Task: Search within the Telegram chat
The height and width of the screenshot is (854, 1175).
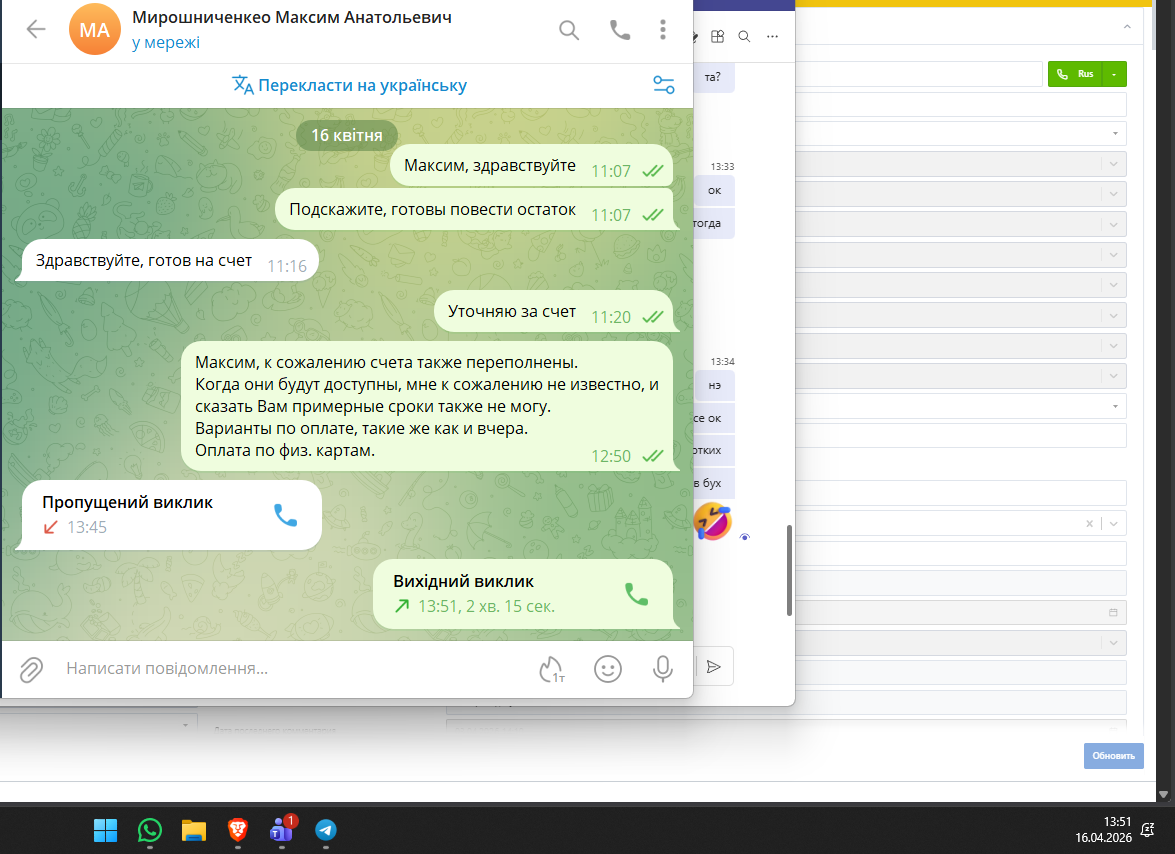Action: pyautogui.click(x=569, y=30)
